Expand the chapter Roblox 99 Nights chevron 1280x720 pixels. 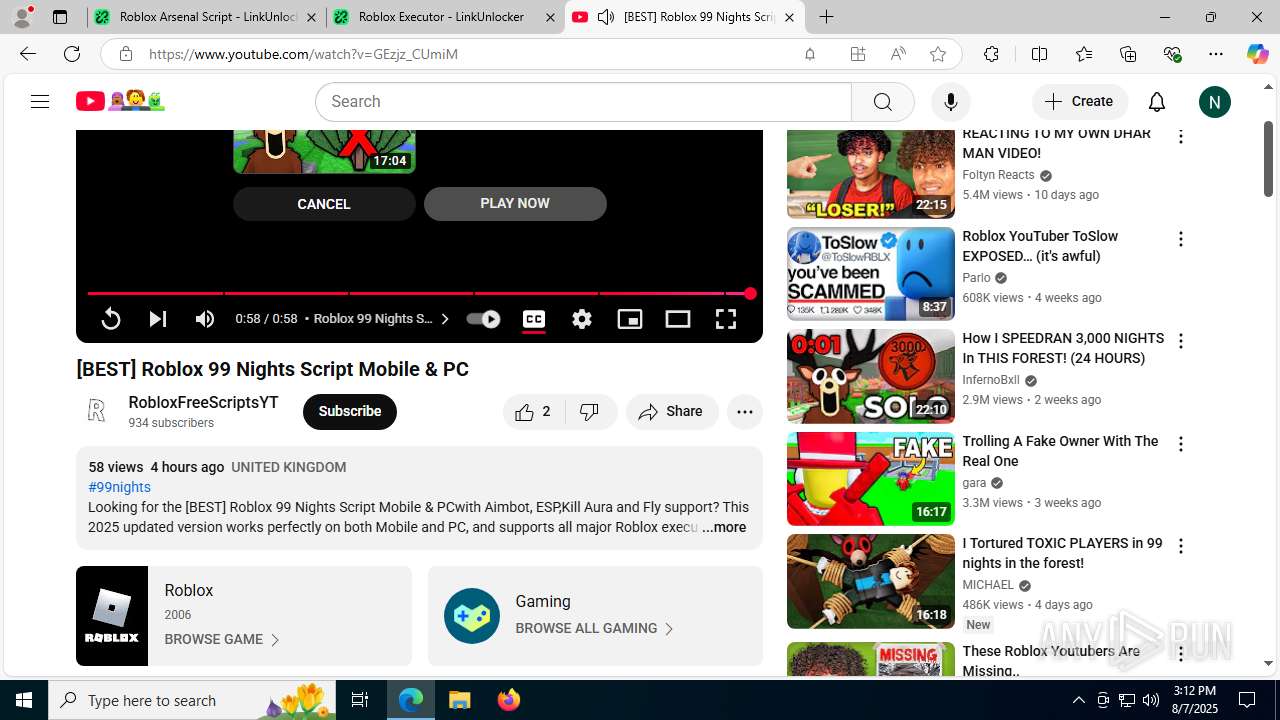(x=445, y=319)
